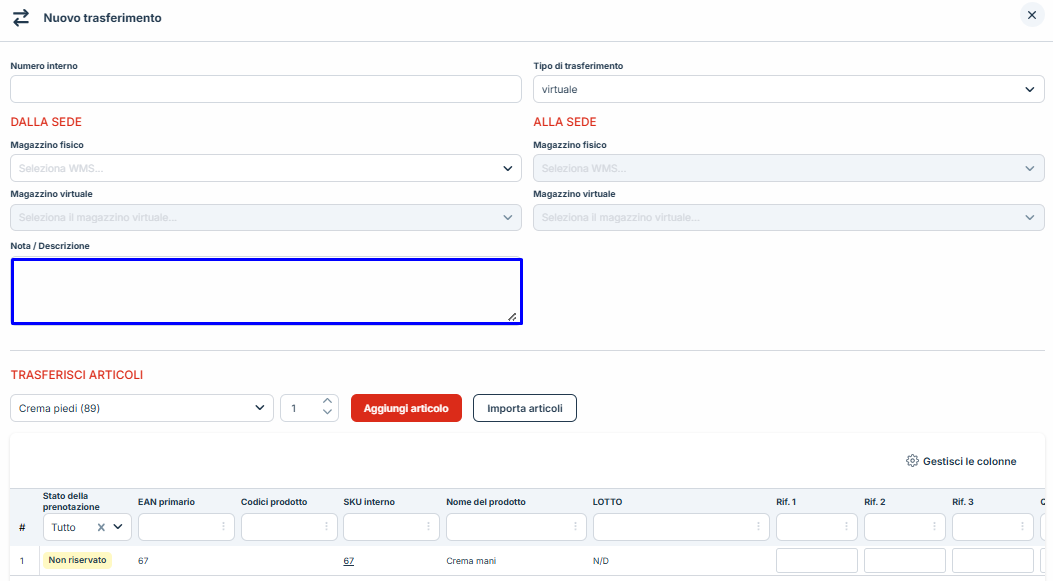Viewport: 1053px width, 581px height.
Task: Open the SKU interno filter options menu
Action: click(x=428, y=527)
